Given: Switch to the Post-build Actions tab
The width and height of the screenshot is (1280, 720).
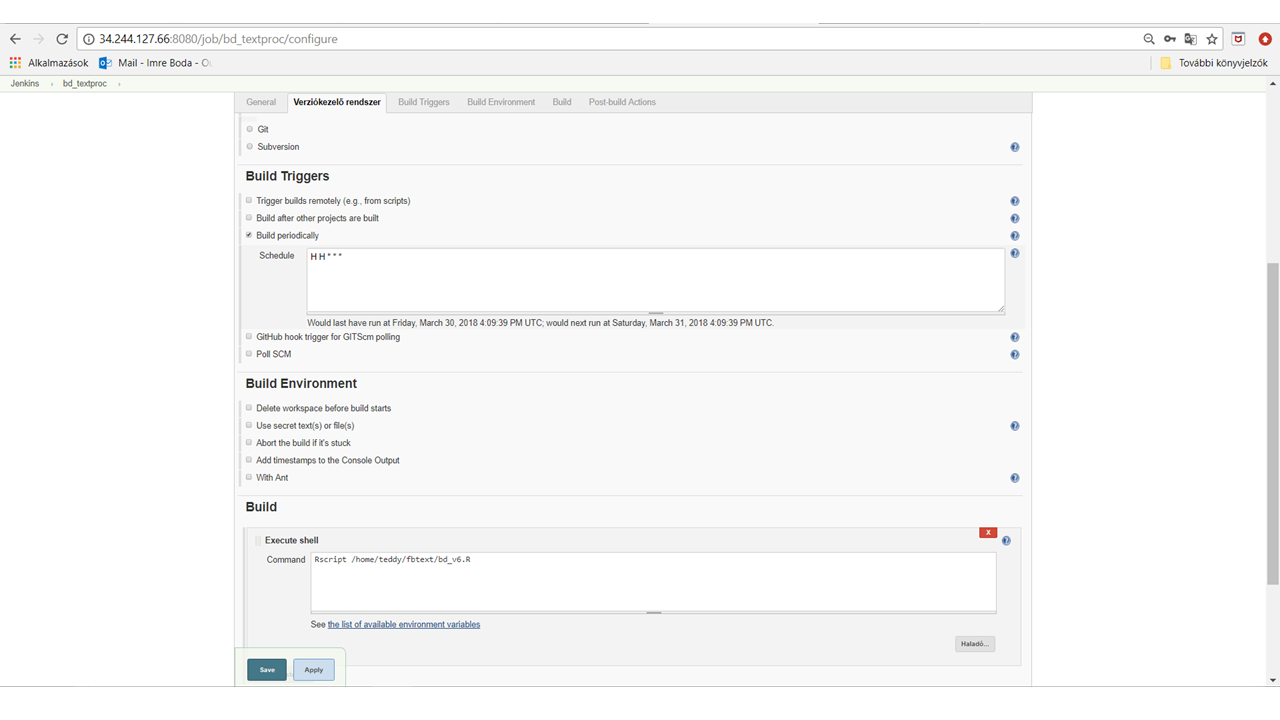Looking at the screenshot, I should tap(622, 102).
